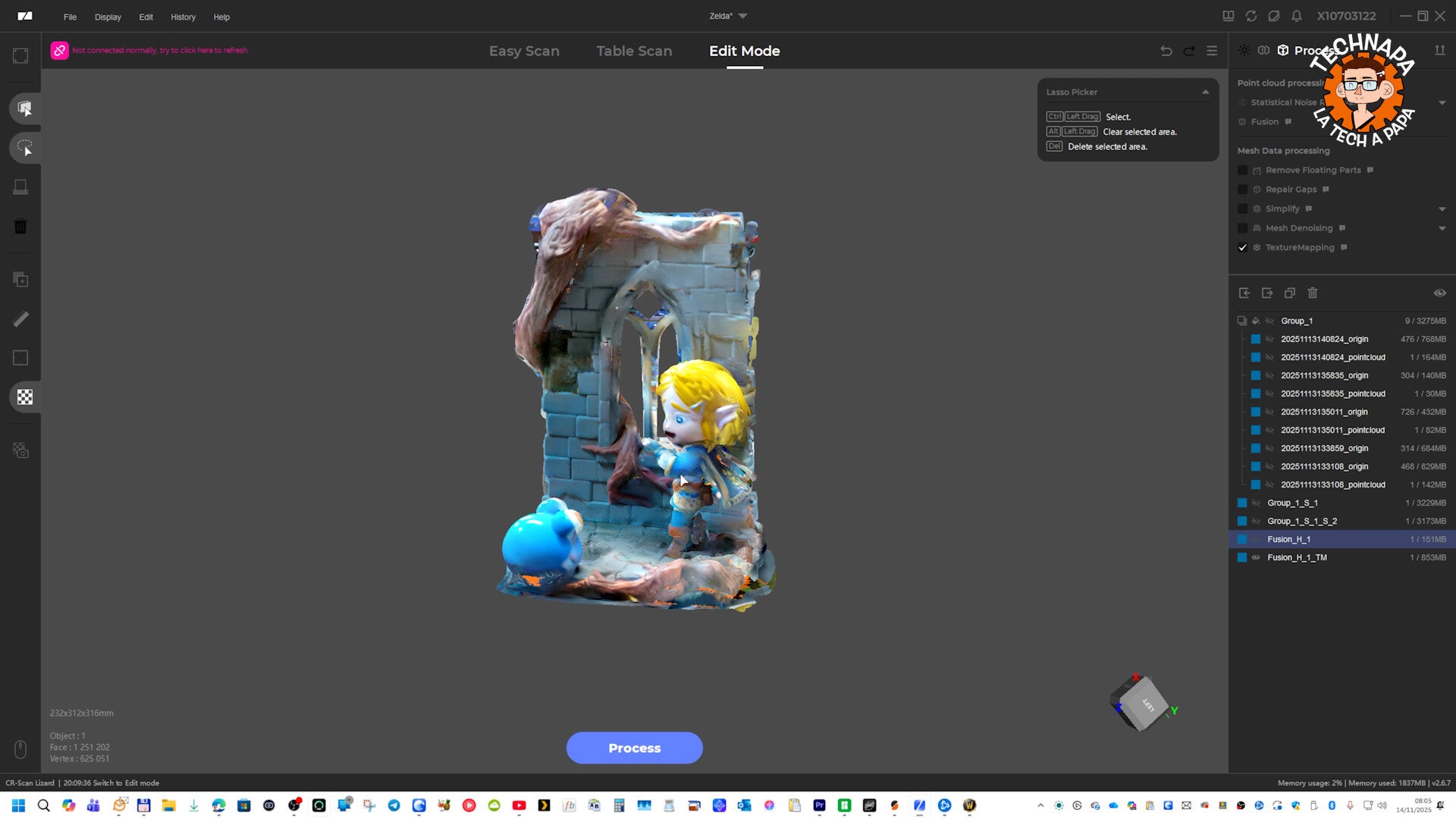This screenshot has width=1456, height=819.
Task: Click the trash delete tool in left sidebar
Action: click(x=20, y=226)
